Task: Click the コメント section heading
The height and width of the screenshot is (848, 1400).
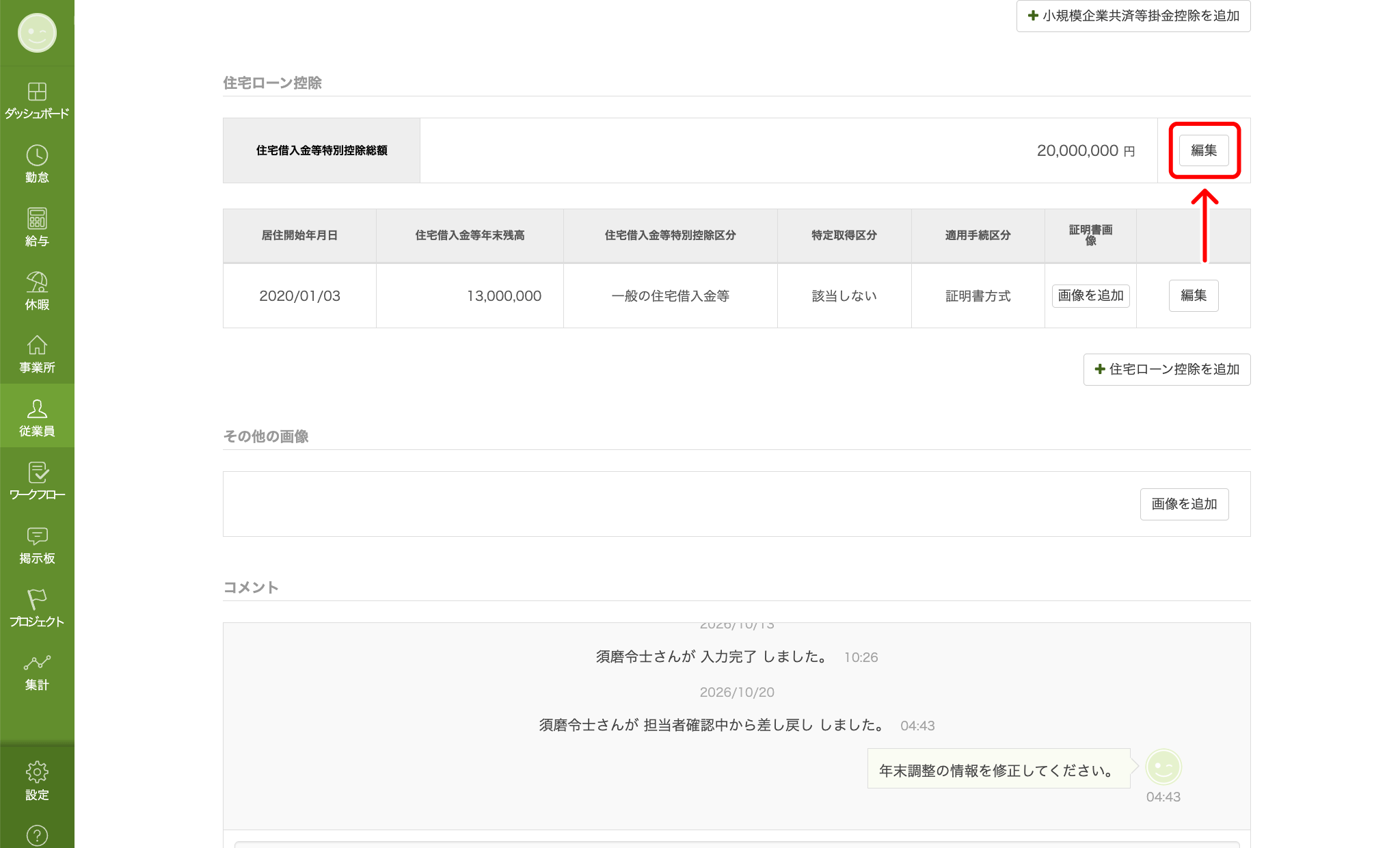Action: pyautogui.click(x=251, y=587)
